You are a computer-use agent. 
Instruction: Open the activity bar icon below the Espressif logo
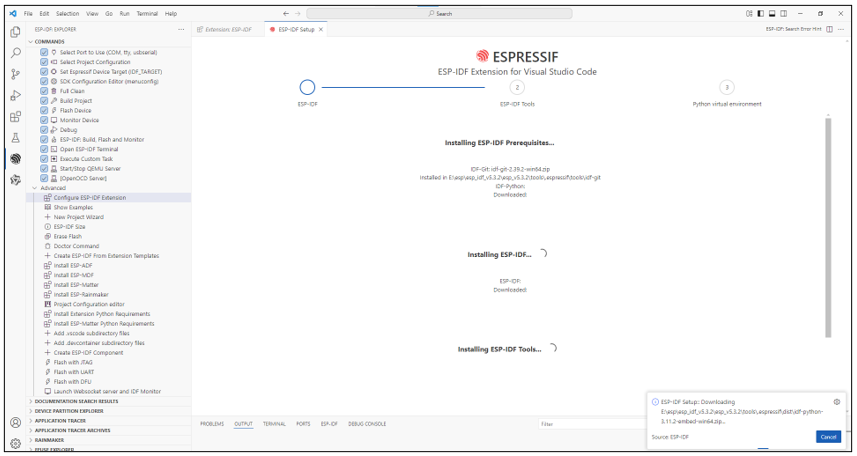[x=15, y=180]
